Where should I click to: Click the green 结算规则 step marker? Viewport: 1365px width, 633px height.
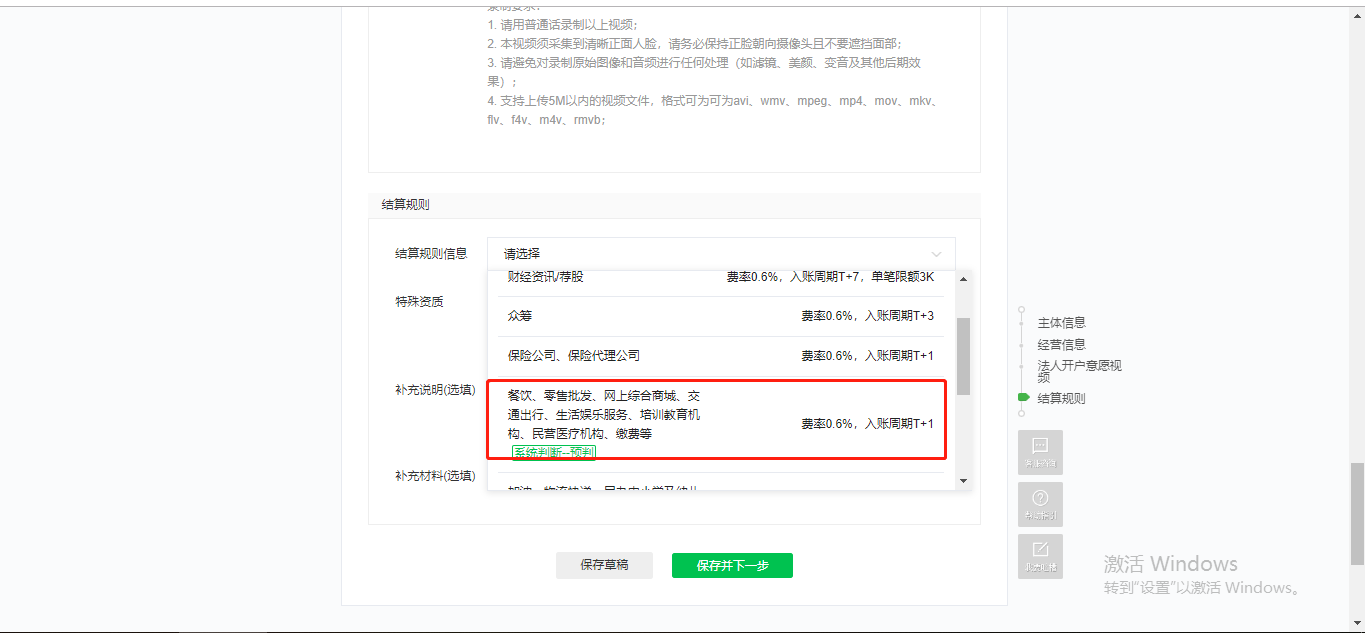(1023, 398)
